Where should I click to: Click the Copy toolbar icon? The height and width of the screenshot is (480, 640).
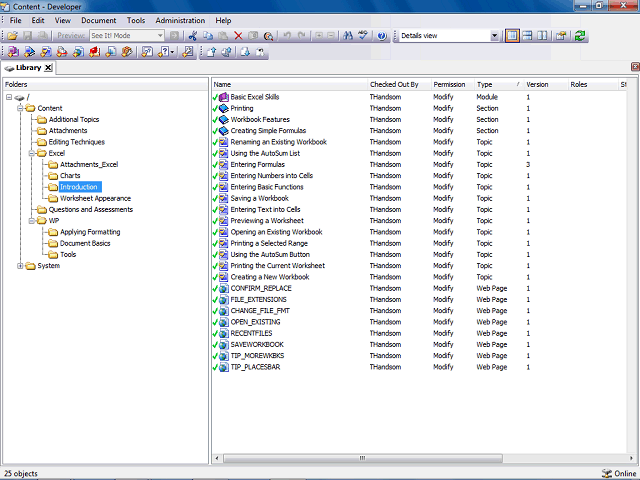point(208,36)
